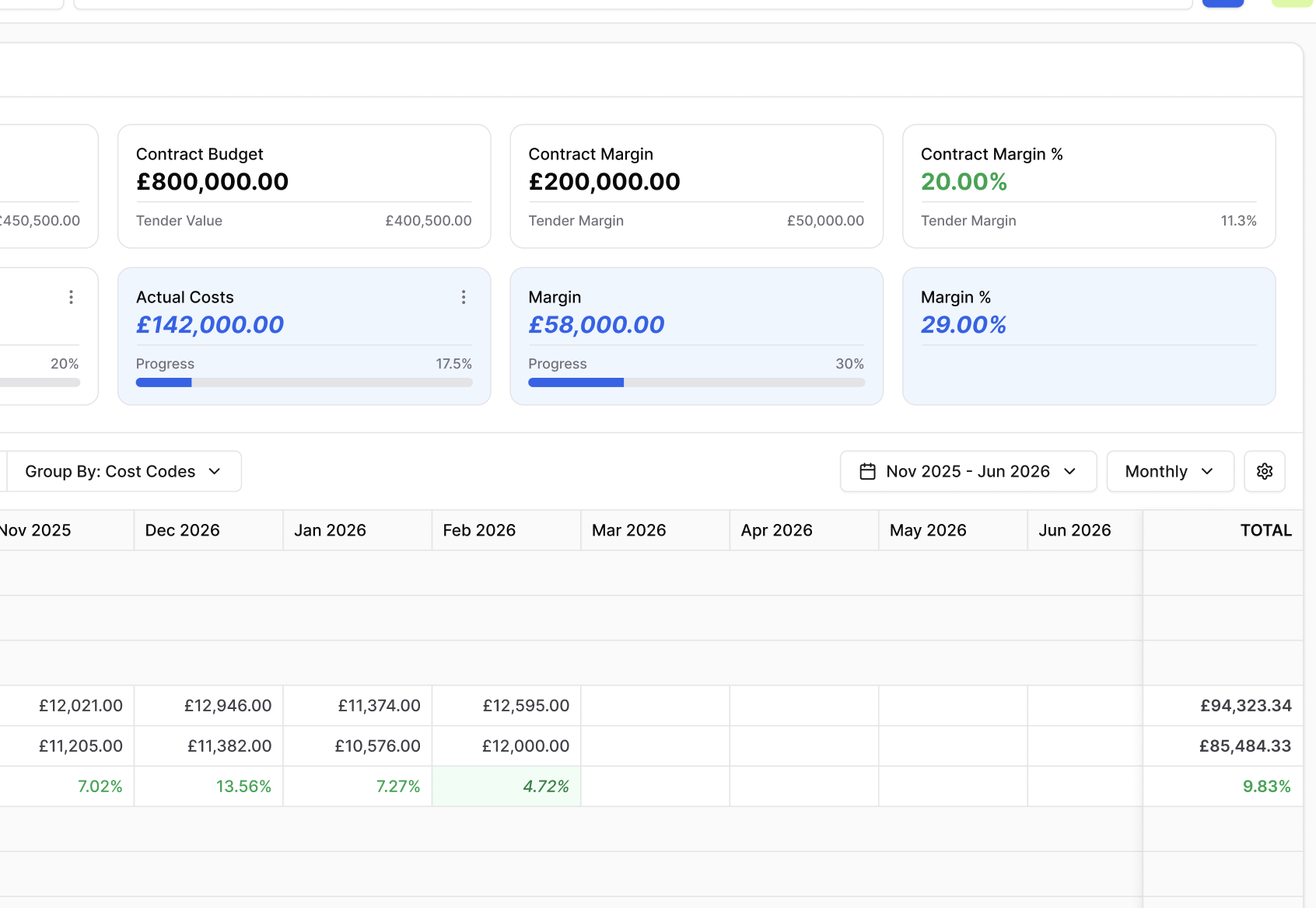Click the Feb 2026 column header

pyautogui.click(x=506, y=530)
